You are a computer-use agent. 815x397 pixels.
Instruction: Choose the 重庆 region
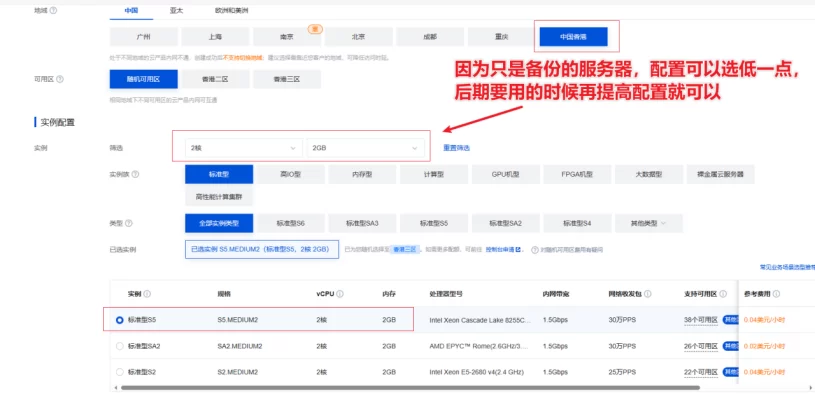[x=502, y=37]
